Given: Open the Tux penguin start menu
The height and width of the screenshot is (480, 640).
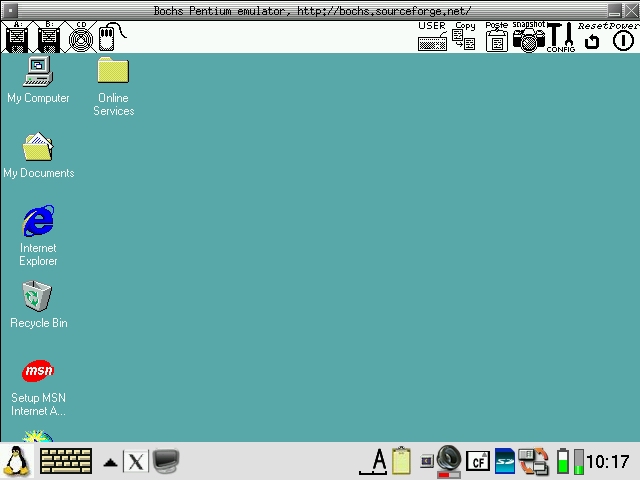Looking at the screenshot, I should pos(17,461).
